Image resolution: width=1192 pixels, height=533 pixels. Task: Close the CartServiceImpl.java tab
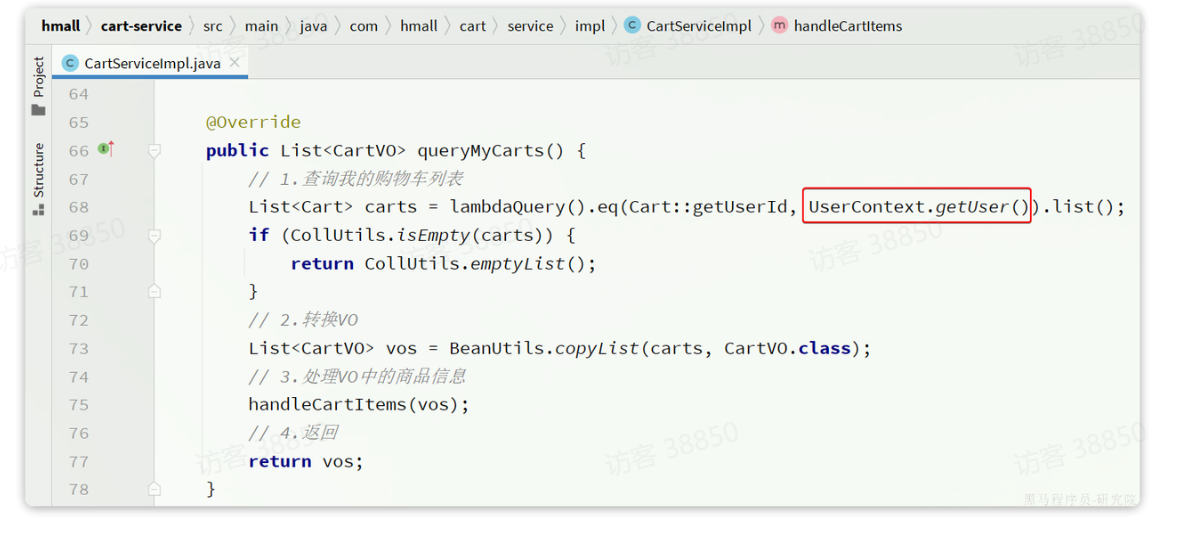click(x=235, y=62)
